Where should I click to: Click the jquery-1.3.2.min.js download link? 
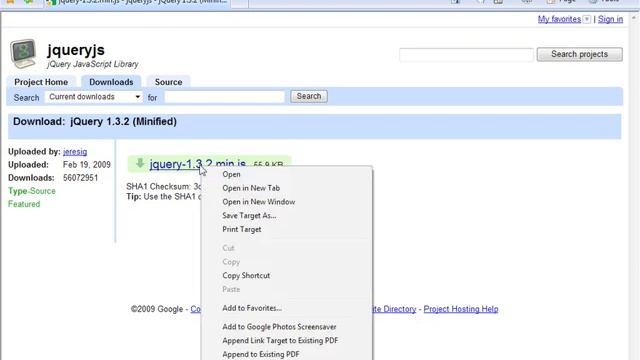[x=198, y=164]
